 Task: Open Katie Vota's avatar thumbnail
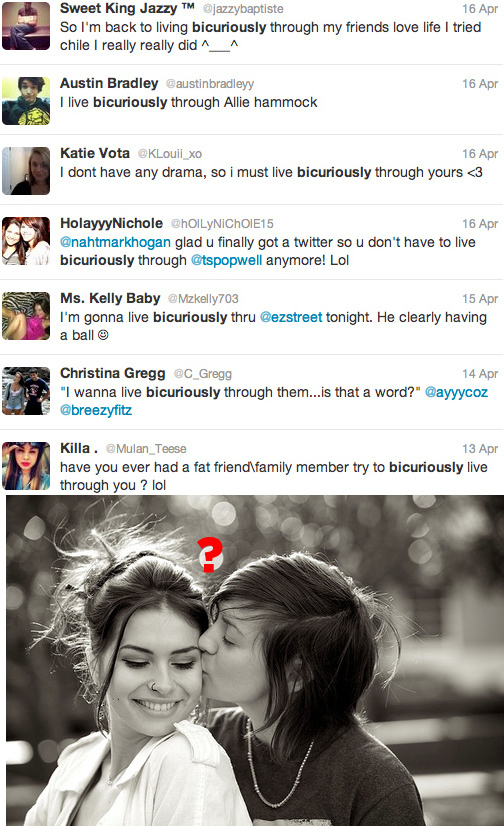point(26,171)
